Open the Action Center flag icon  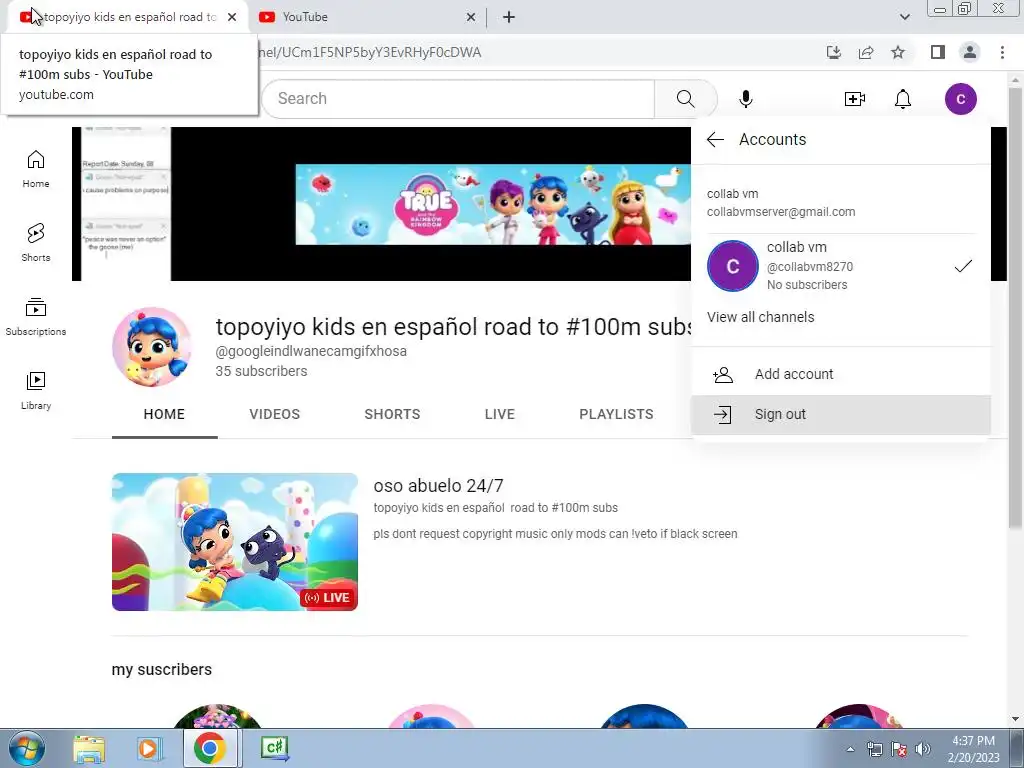click(899, 749)
